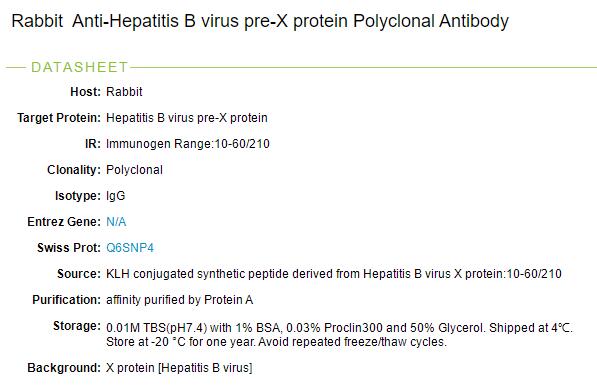Click the Source field label

pos(79,274)
